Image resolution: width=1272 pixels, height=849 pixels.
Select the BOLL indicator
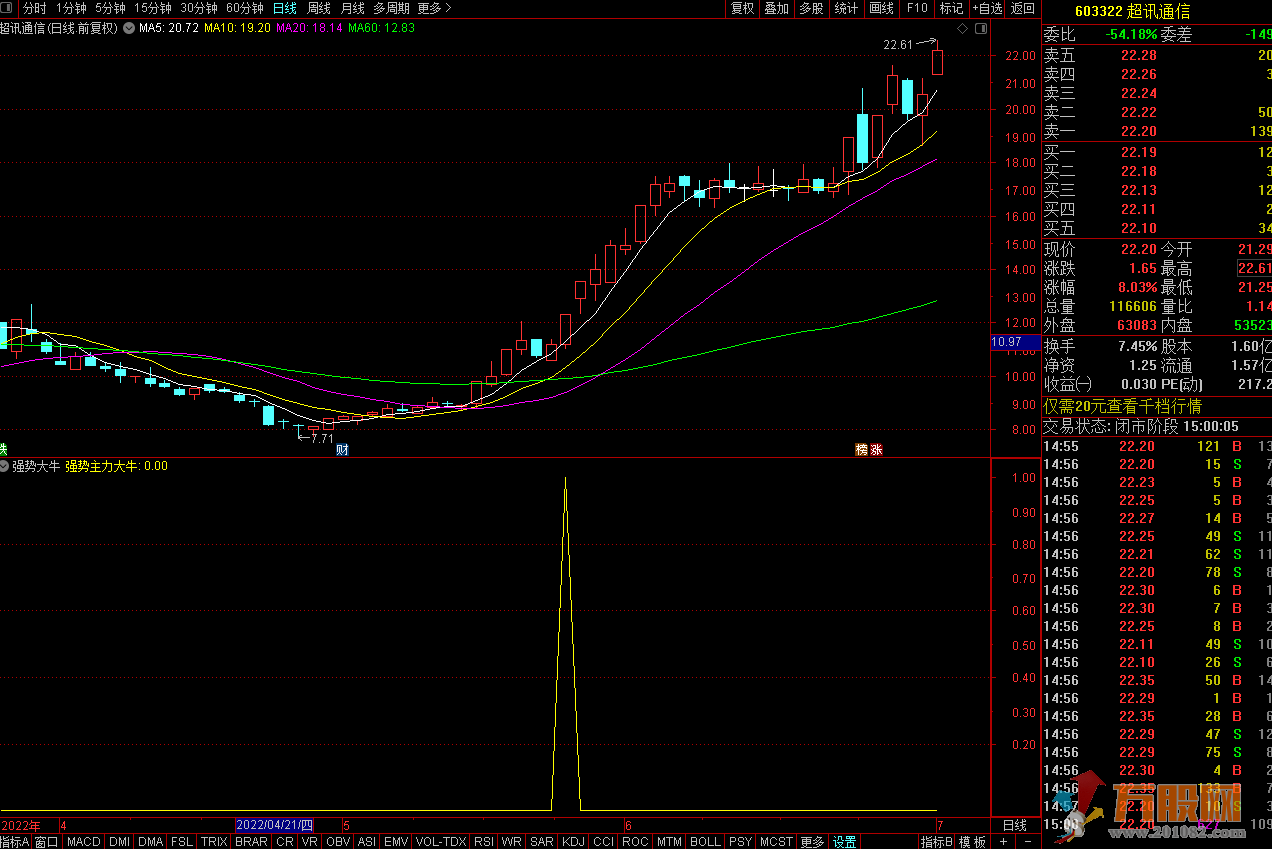(x=705, y=842)
